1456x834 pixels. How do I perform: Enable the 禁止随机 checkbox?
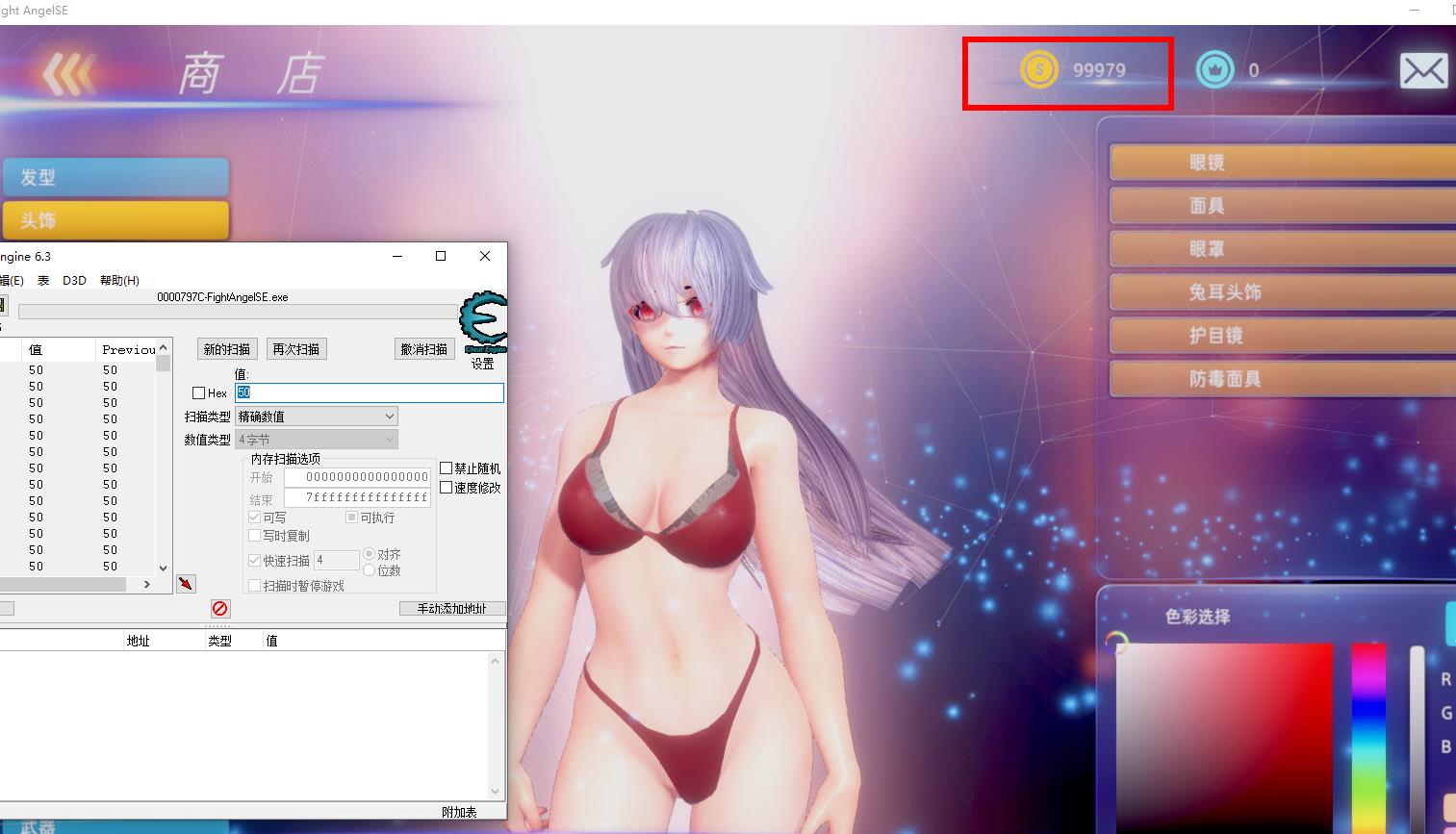click(446, 468)
